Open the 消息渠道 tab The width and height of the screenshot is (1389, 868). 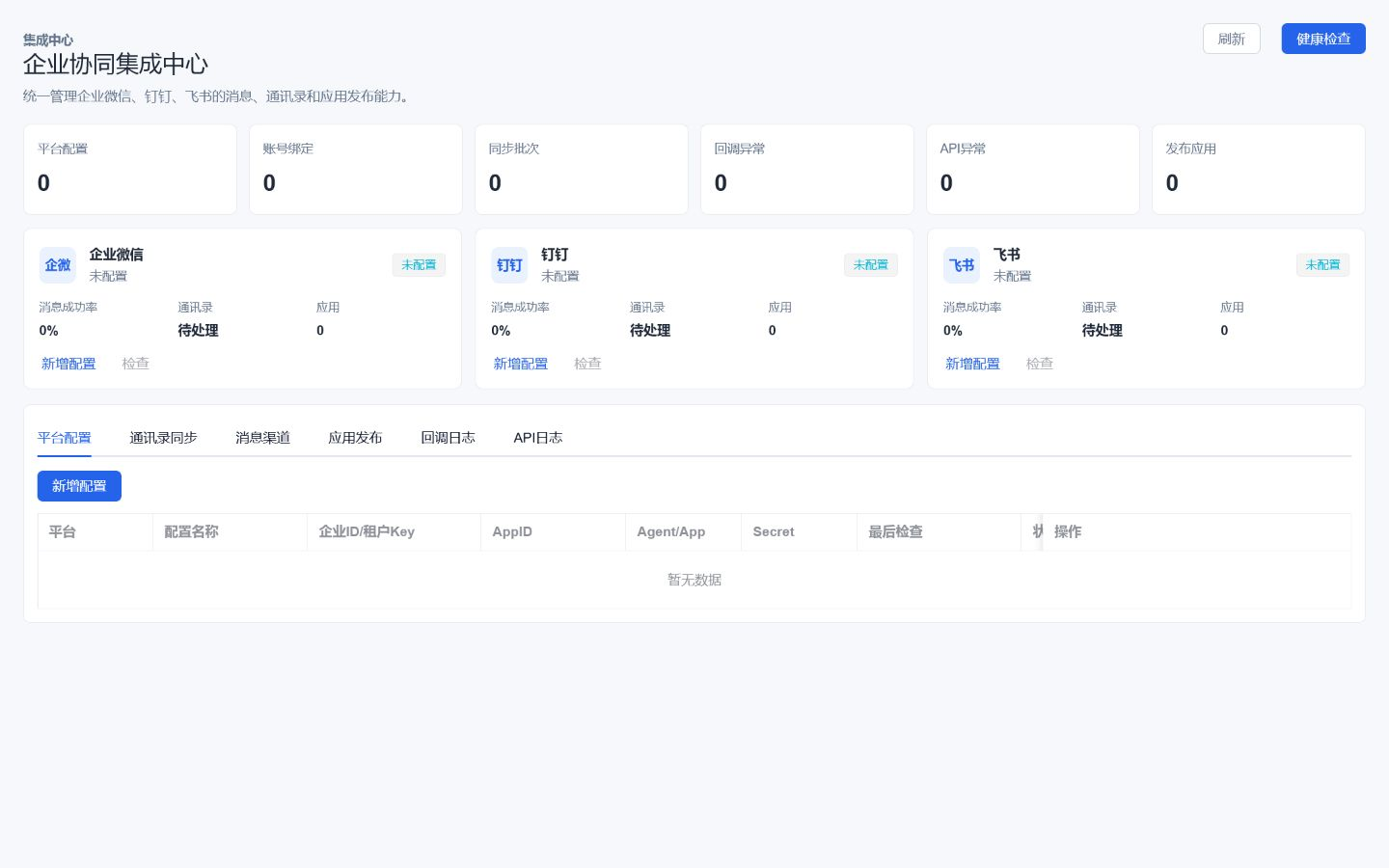(x=263, y=438)
